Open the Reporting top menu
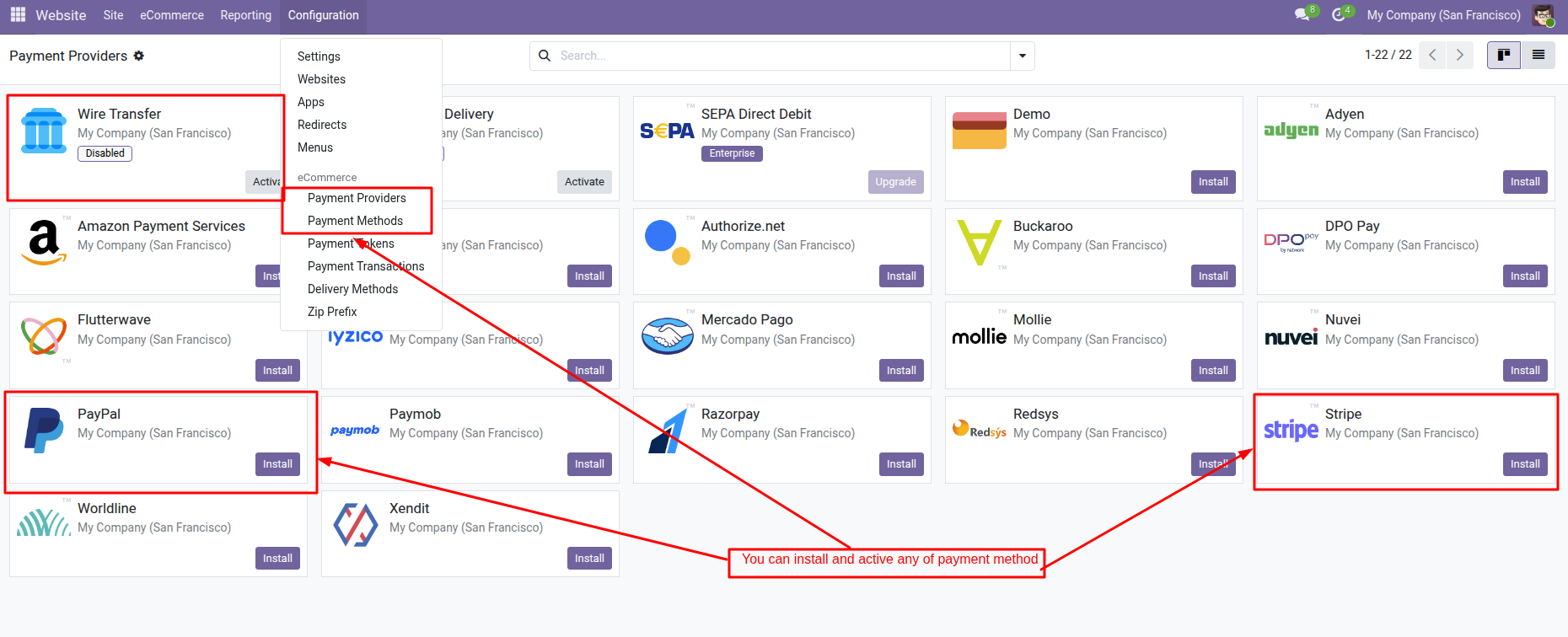The height and width of the screenshot is (637, 1568). pos(245,15)
